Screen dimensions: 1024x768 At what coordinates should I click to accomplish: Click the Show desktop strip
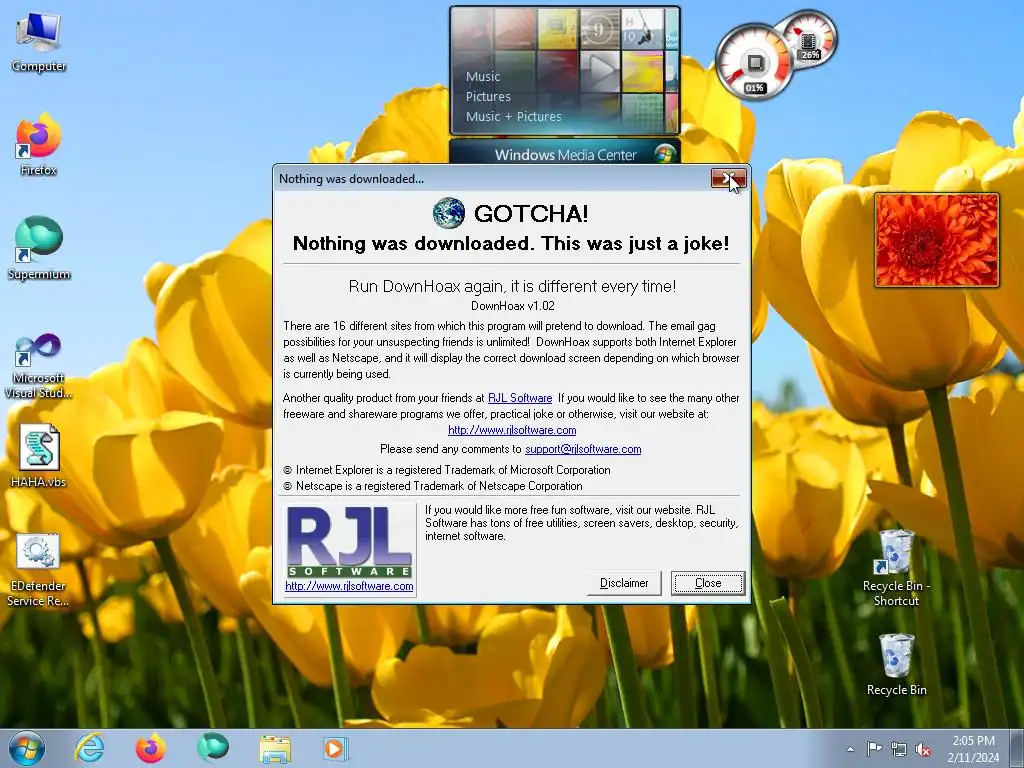pyautogui.click(x=1019, y=748)
